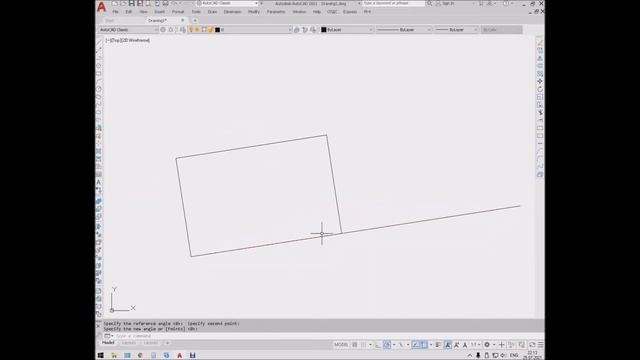Image resolution: width=640 pixels, height=360 pixels.
Task: Select the Rotate modify tool
Action: (x=540, y=89)
